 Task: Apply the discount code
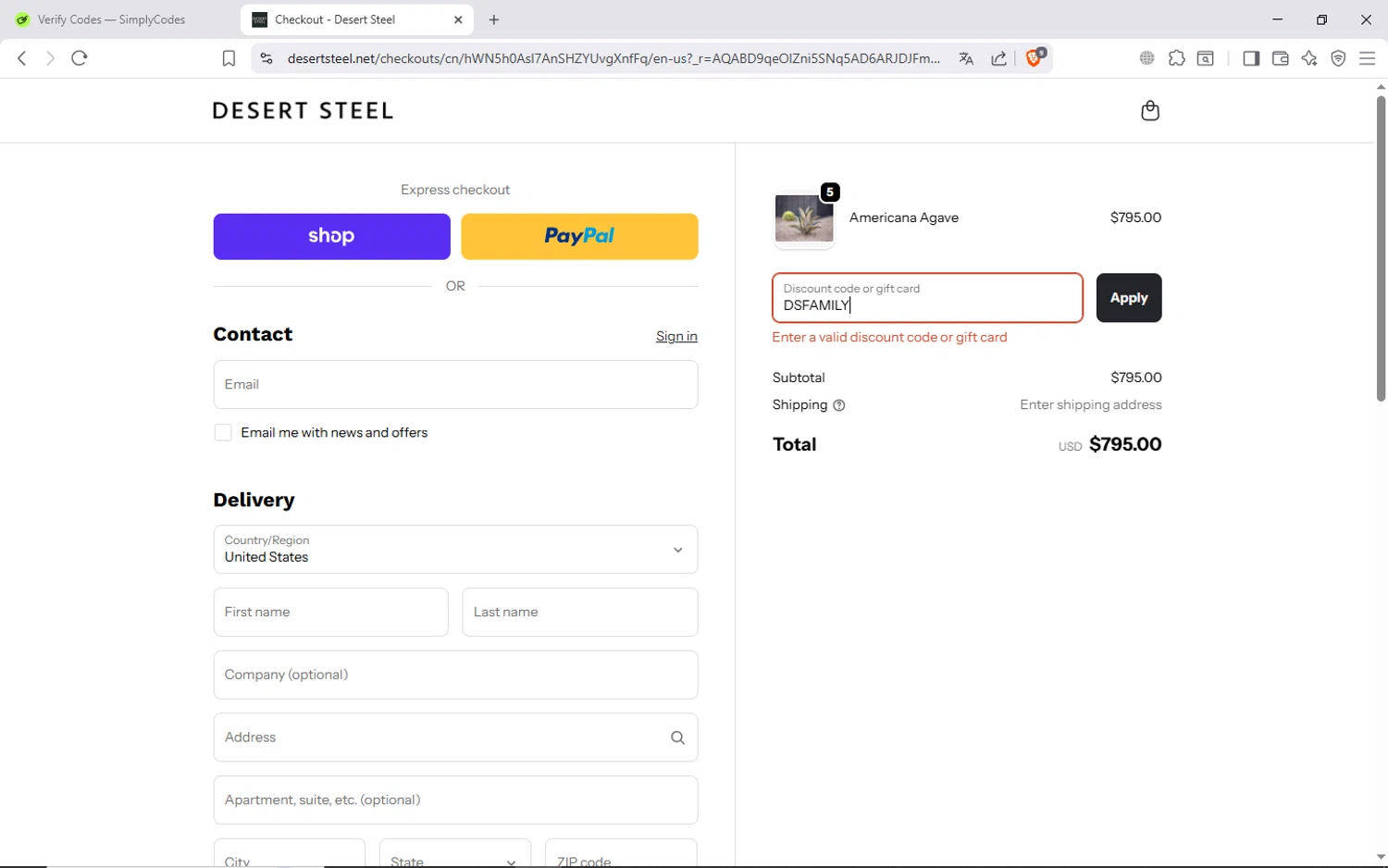[x=1129, y=298]
